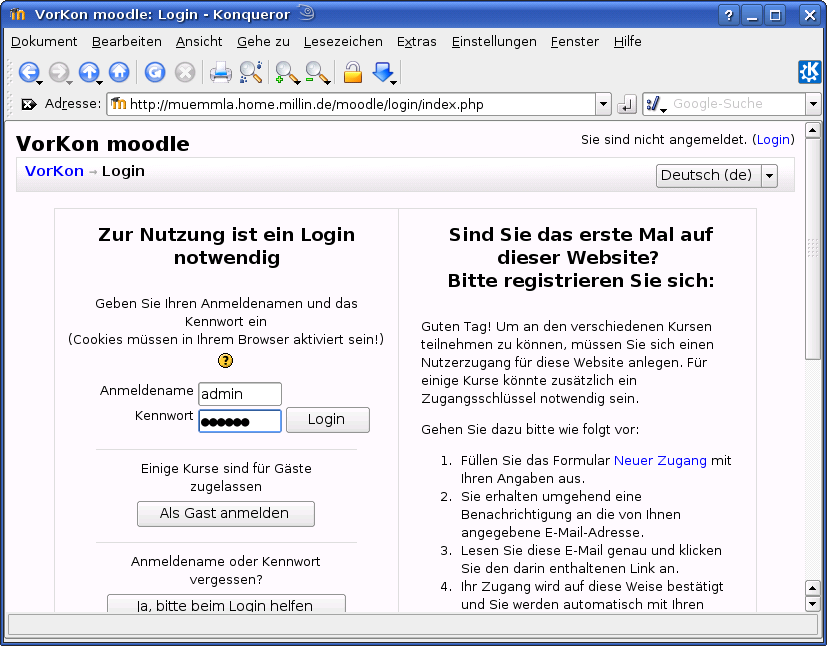Focus the Anmeldename input field
827x646 pixels.
pos(240,394)
